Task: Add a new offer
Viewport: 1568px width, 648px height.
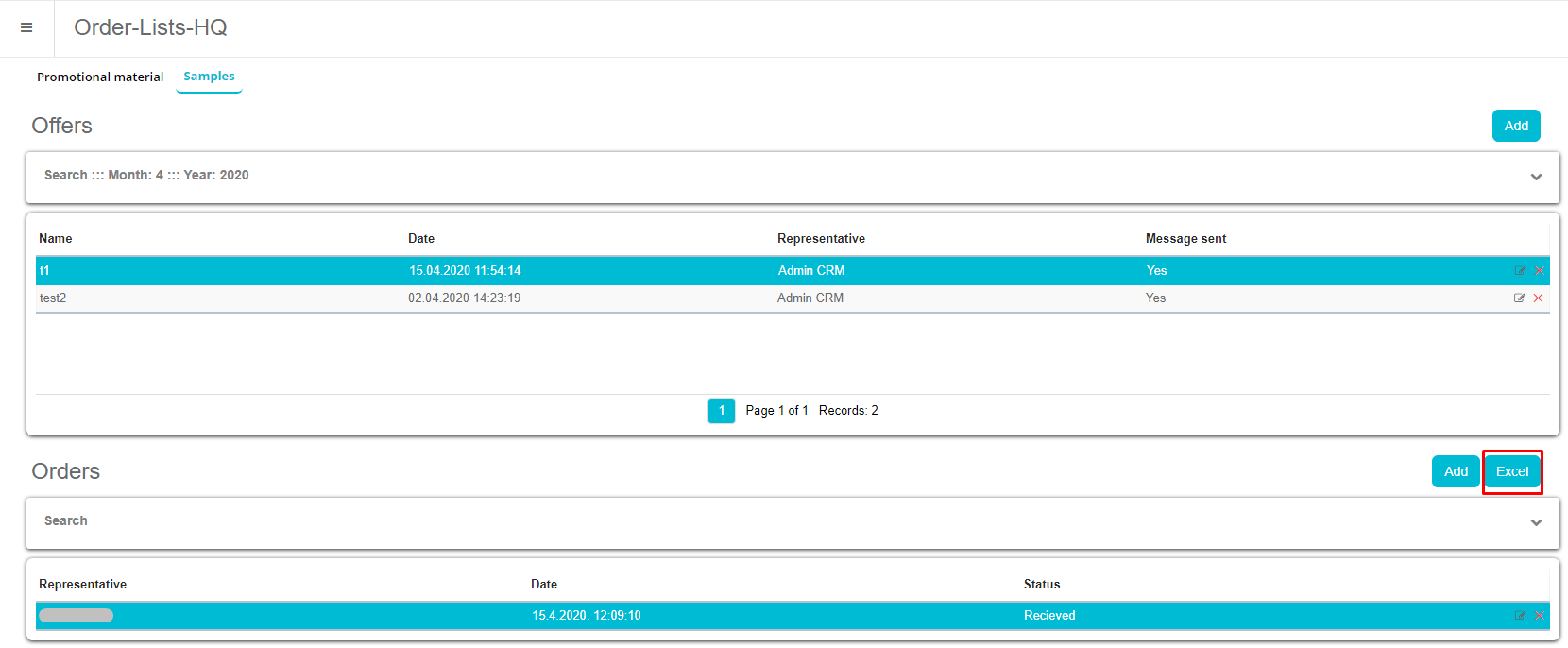Action: [1516, 126]
